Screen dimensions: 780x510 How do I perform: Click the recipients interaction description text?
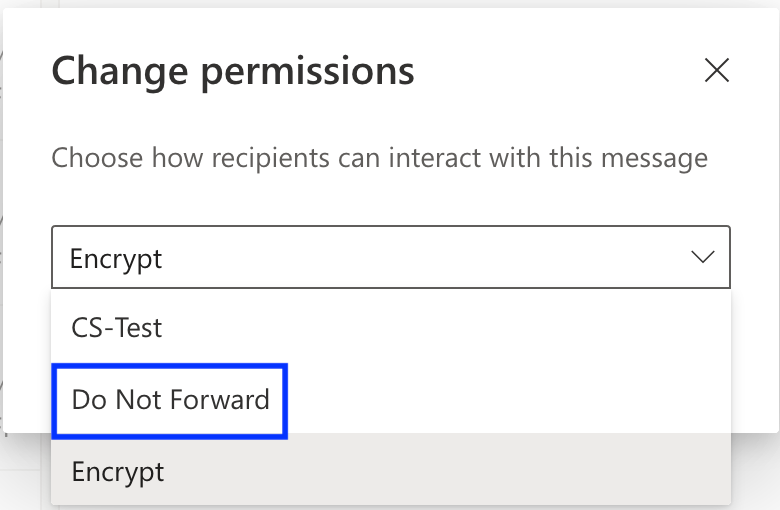pos(379,158)
